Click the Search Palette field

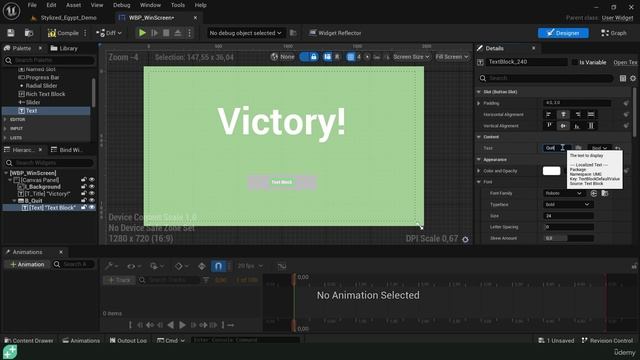(49, 60)
